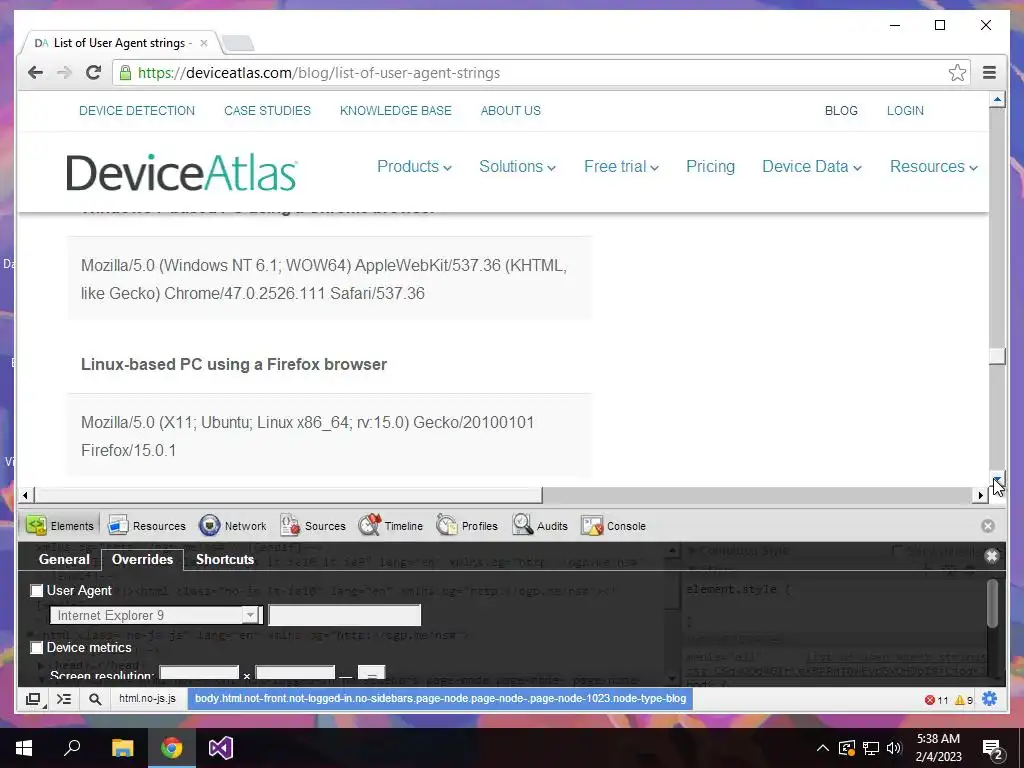The width and height of the screenshot is (1024, 768).
Task: Select the html.no-js.js breadcrumb
Action: point(148,699)
